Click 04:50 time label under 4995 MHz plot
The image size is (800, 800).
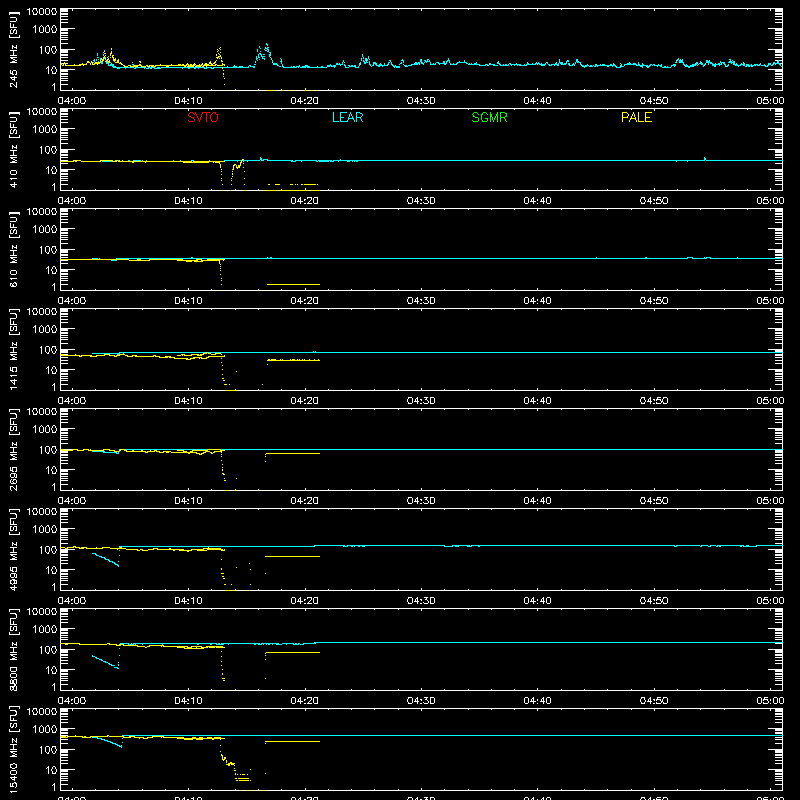(x=654, y=601)
